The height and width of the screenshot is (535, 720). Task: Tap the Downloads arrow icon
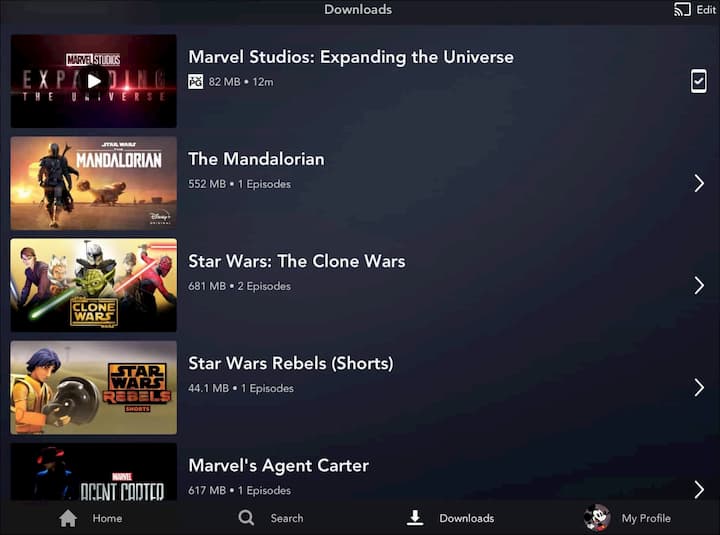pos(415,518)
